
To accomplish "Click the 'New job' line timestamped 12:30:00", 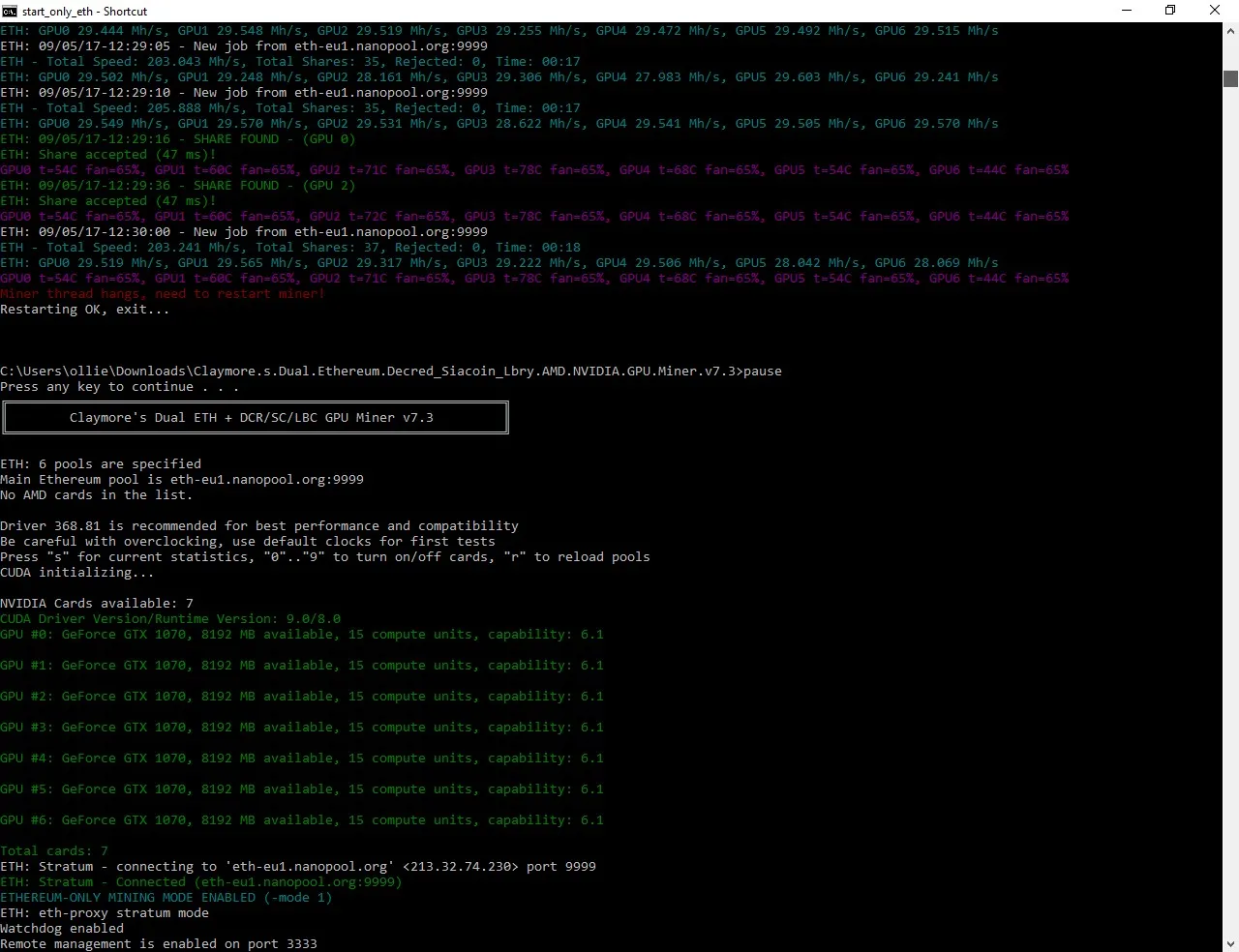I will tap(244, 232).
